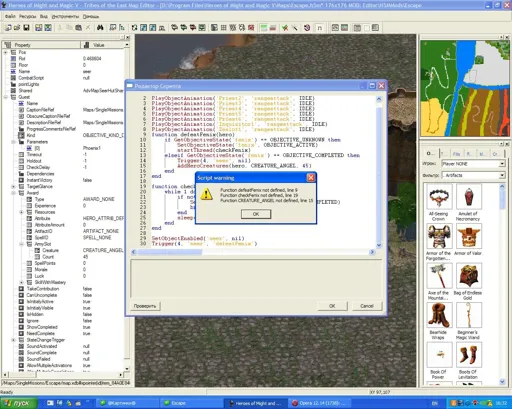The width and height of the screenshot is (512, 409).
Task: Click the Heroes of Might and Magic taskbar button
Action: (255, 403)
